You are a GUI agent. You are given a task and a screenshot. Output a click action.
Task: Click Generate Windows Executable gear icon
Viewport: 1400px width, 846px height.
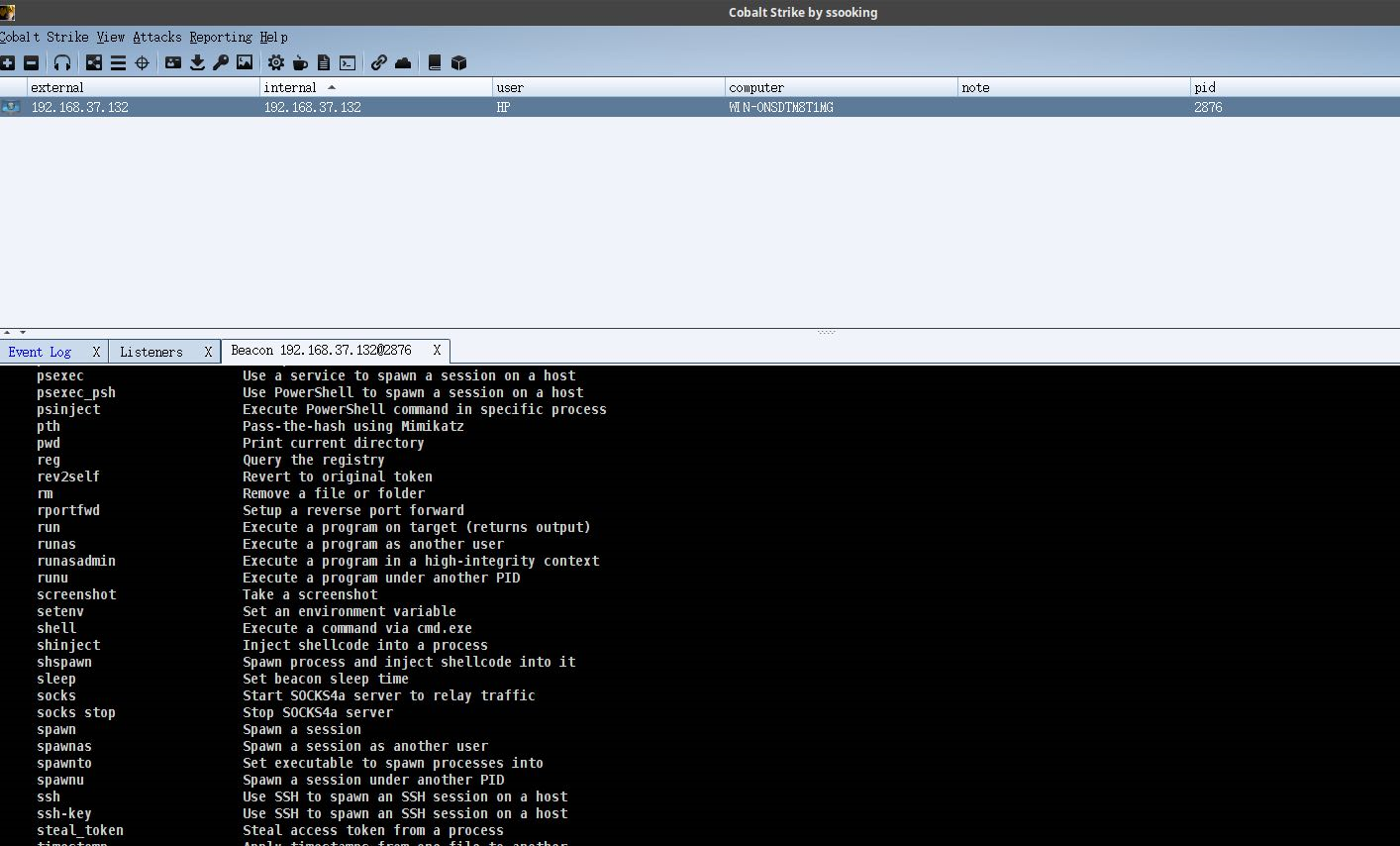pos(276,62)
